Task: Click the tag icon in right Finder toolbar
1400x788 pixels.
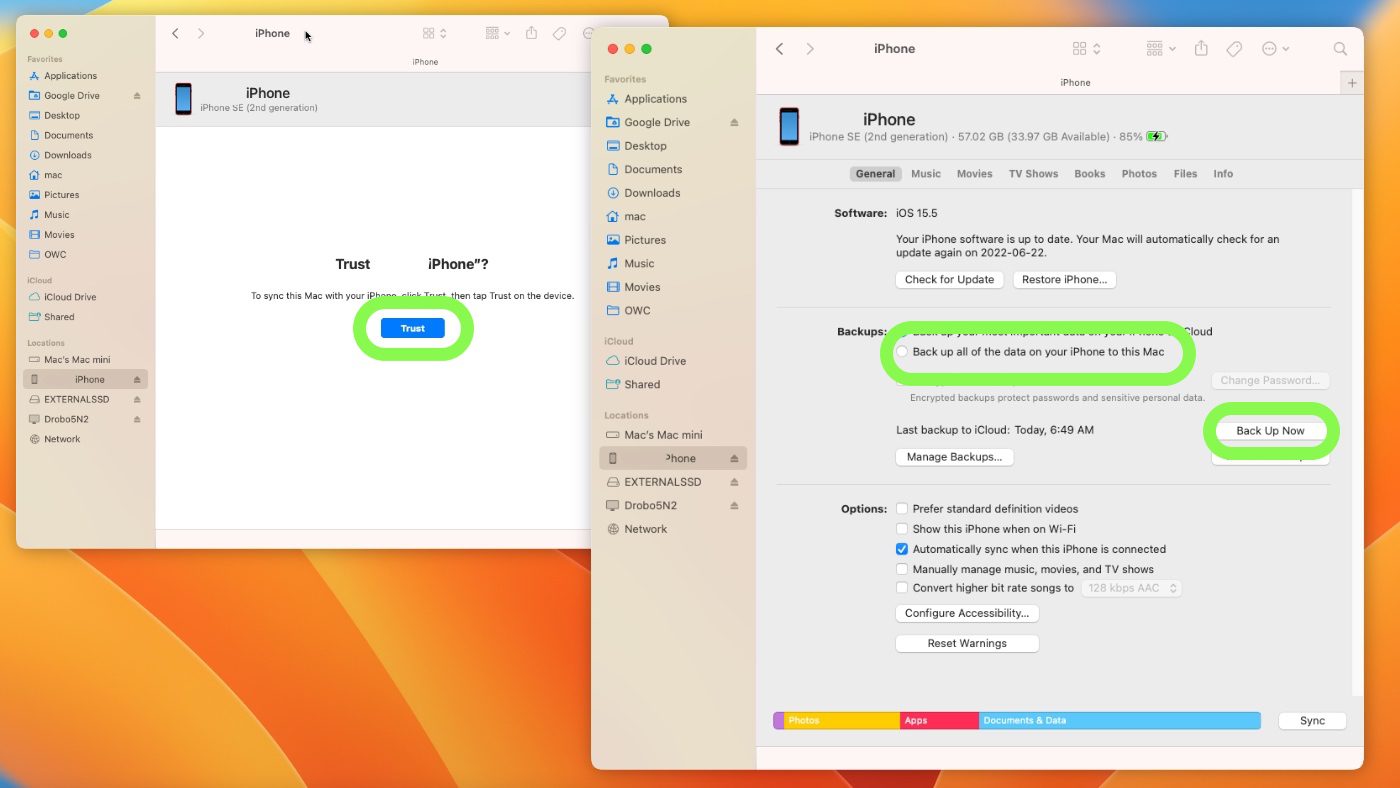Action: point(1234,49)
